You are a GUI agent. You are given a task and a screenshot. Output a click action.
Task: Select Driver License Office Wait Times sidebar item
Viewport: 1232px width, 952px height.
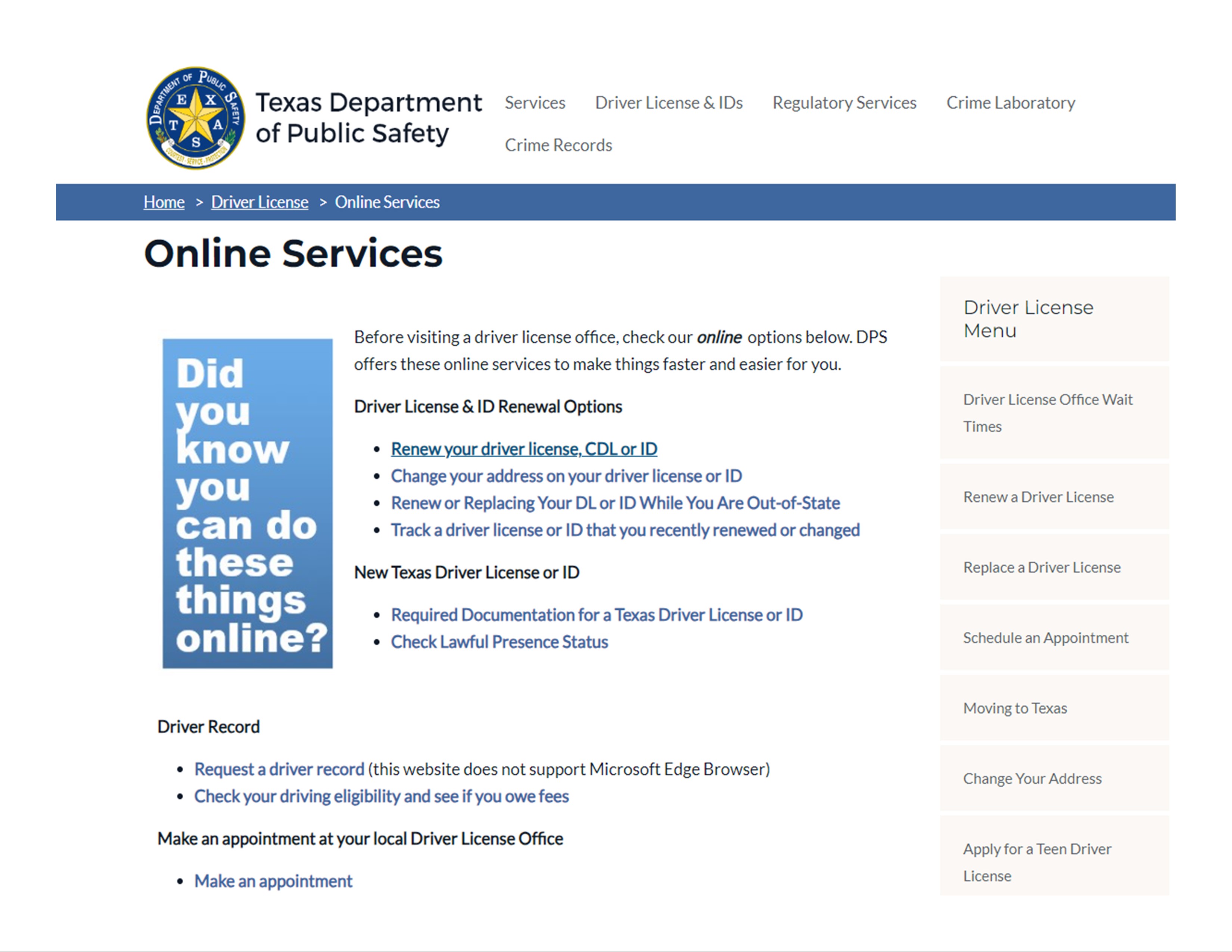(x=1054, y=413)
